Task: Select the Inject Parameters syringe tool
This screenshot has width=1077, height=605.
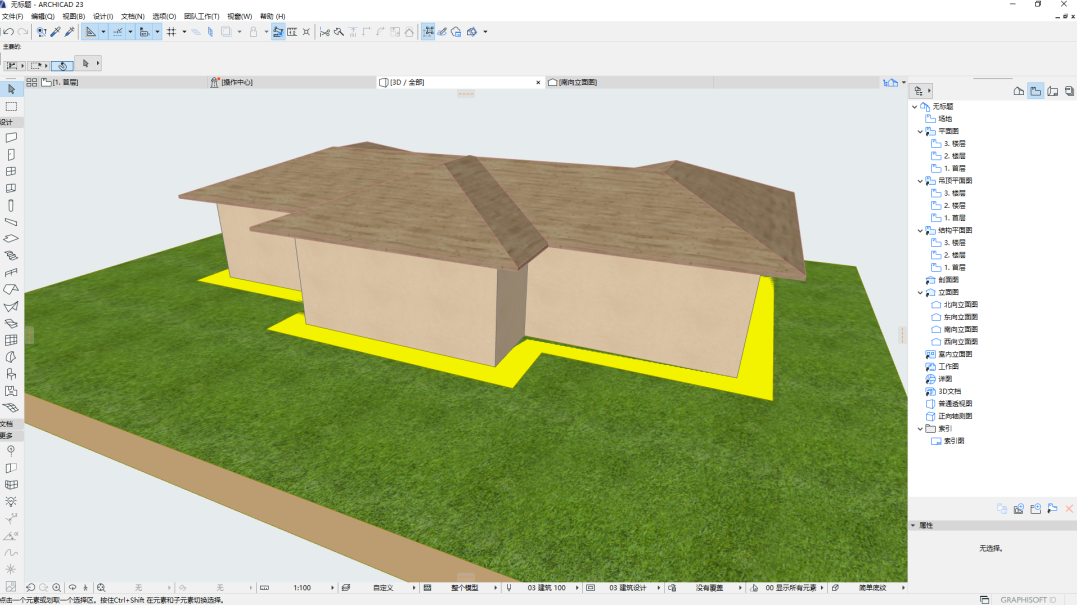Action: pyautogui.click(x=69, y=32)
